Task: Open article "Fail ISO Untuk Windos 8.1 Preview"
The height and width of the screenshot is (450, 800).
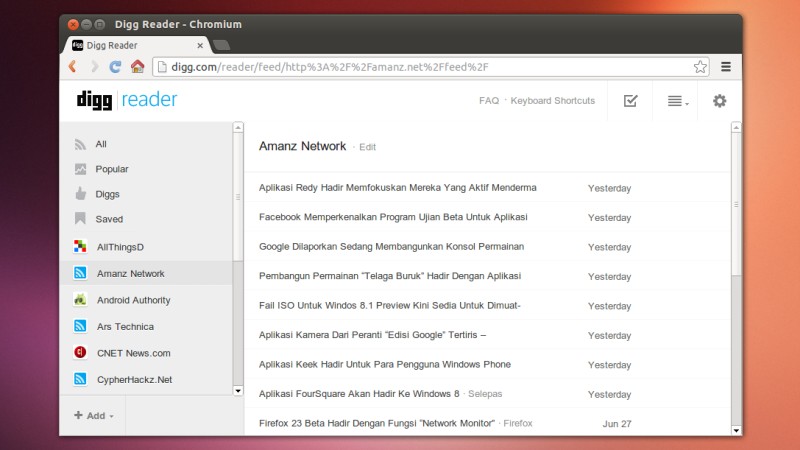Action: tap(390, 305)
